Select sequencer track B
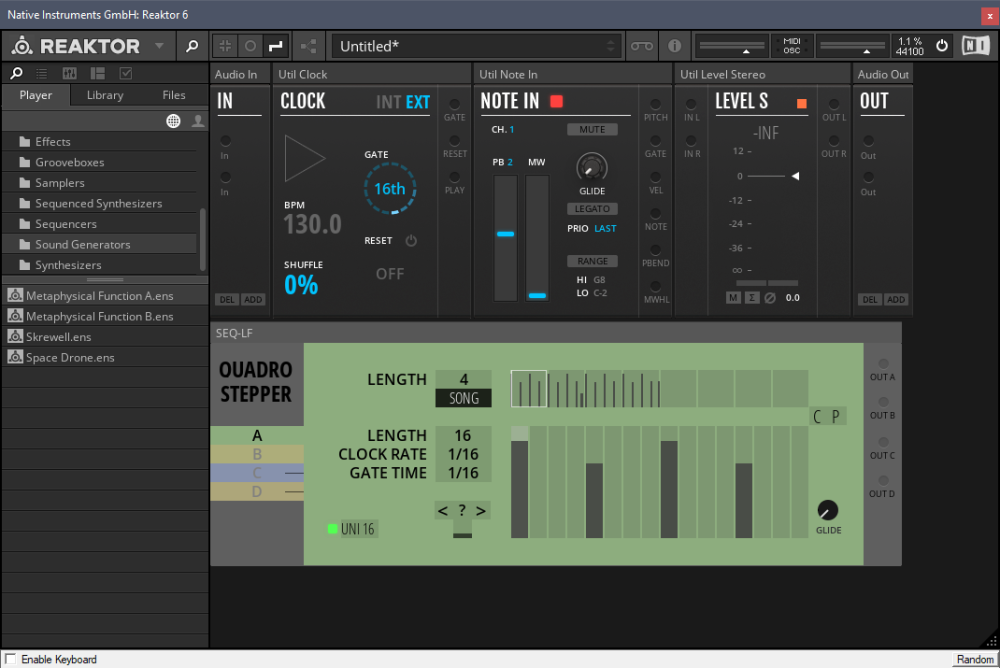1000x668 pixels. pyautogui.click(x=257, y=454)
